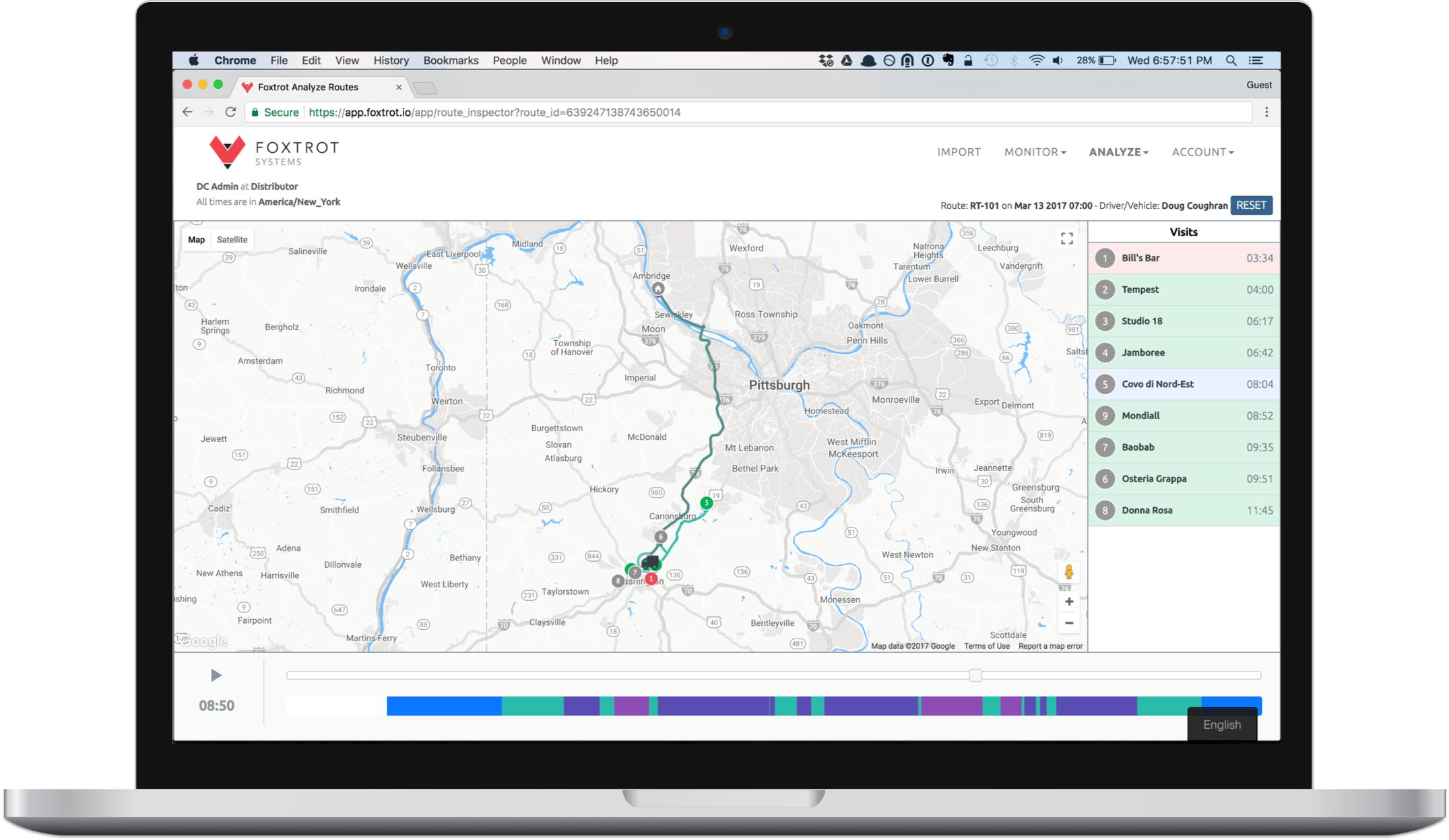Switch back to Map view
This screenshot has height=840, width=1449.
[196, 239]
